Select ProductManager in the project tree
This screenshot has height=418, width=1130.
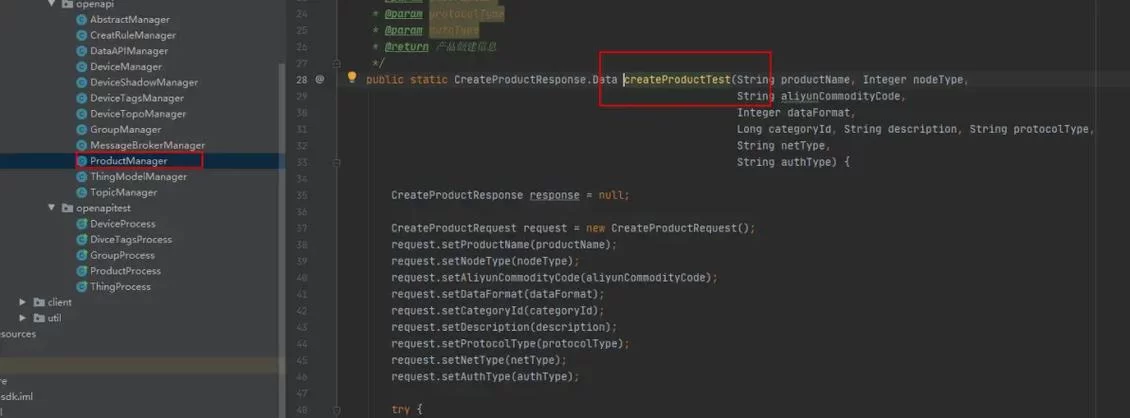tap(128, 161)
